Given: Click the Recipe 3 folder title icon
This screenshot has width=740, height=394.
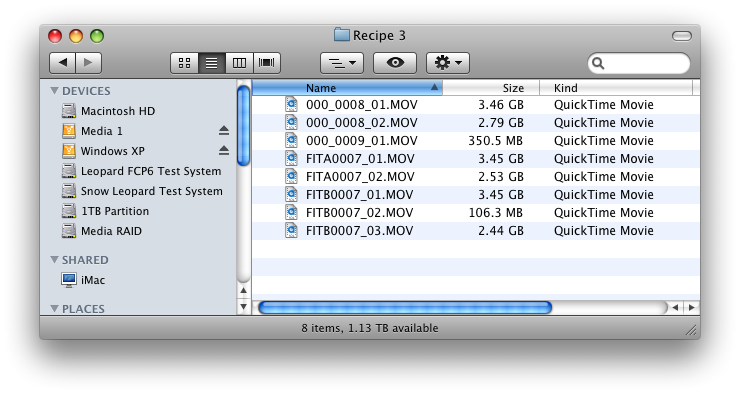Looking at the screenshot, I should 342,35.
